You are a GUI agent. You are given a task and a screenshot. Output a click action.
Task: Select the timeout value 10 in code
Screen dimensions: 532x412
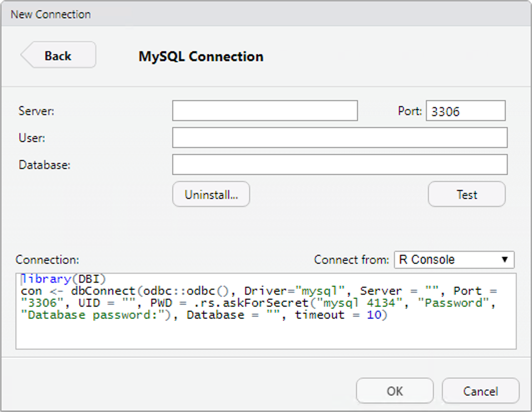(374, 315)
